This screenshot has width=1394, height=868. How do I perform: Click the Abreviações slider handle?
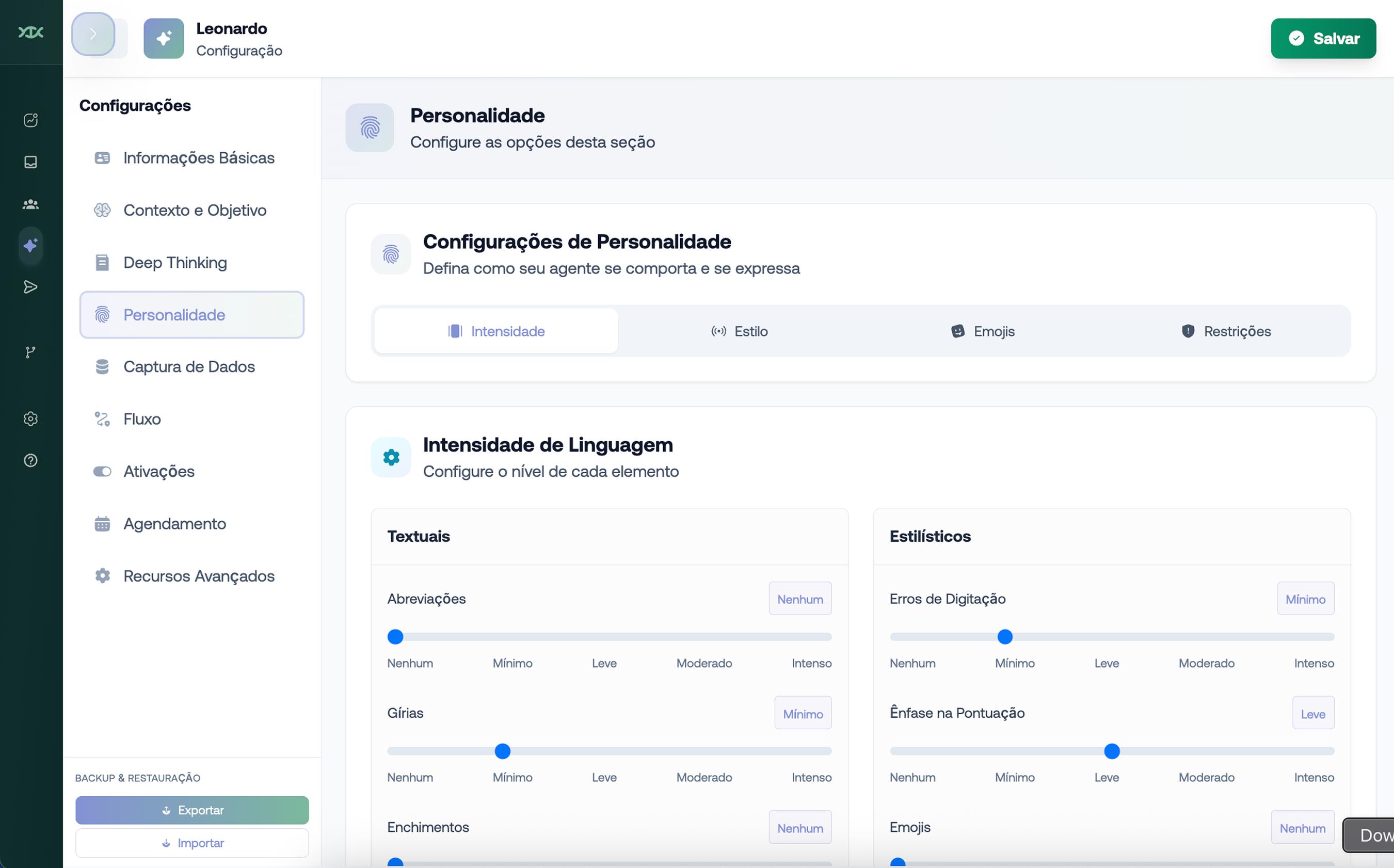(x=395, y=637)
